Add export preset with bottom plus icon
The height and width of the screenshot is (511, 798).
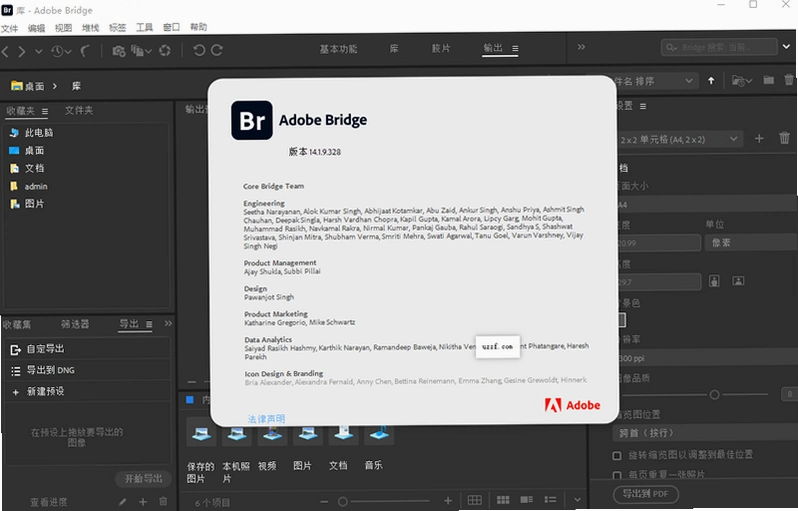(142, 502)
